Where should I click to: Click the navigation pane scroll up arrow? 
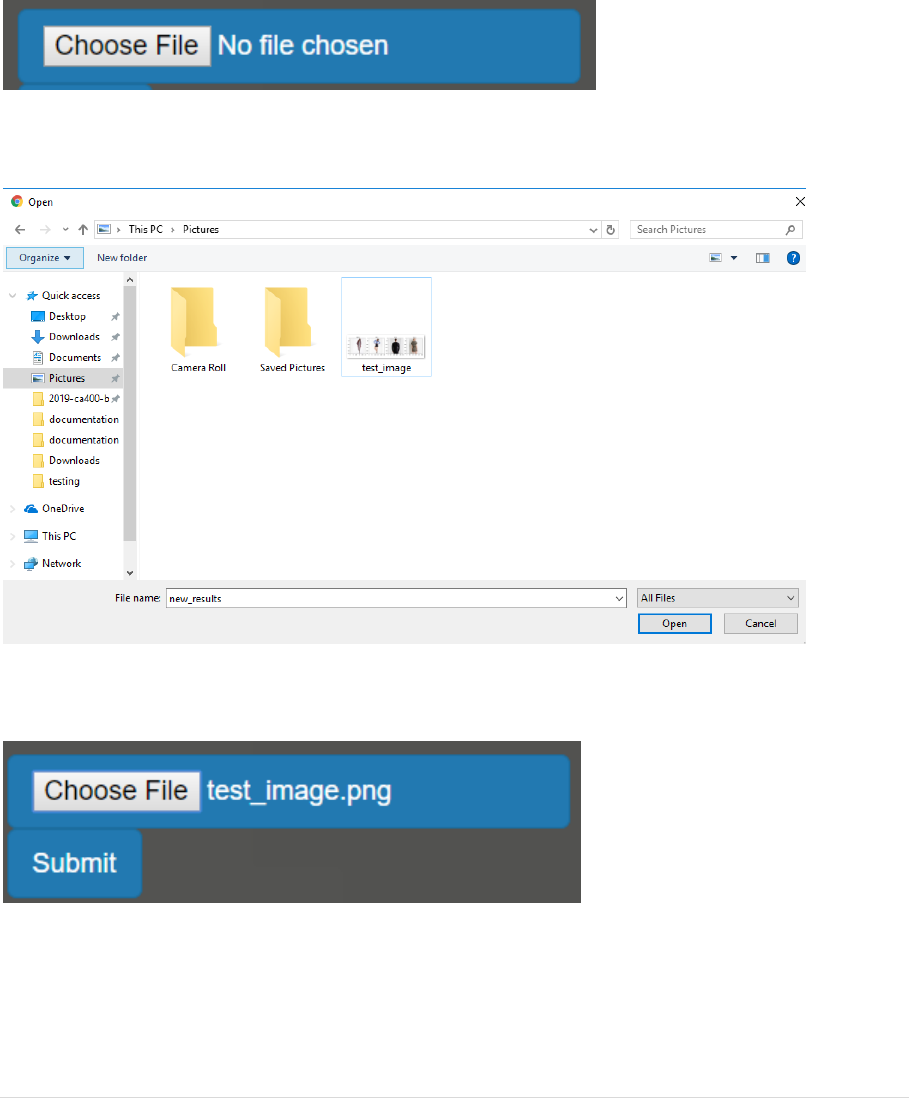(x=130, y=280)
